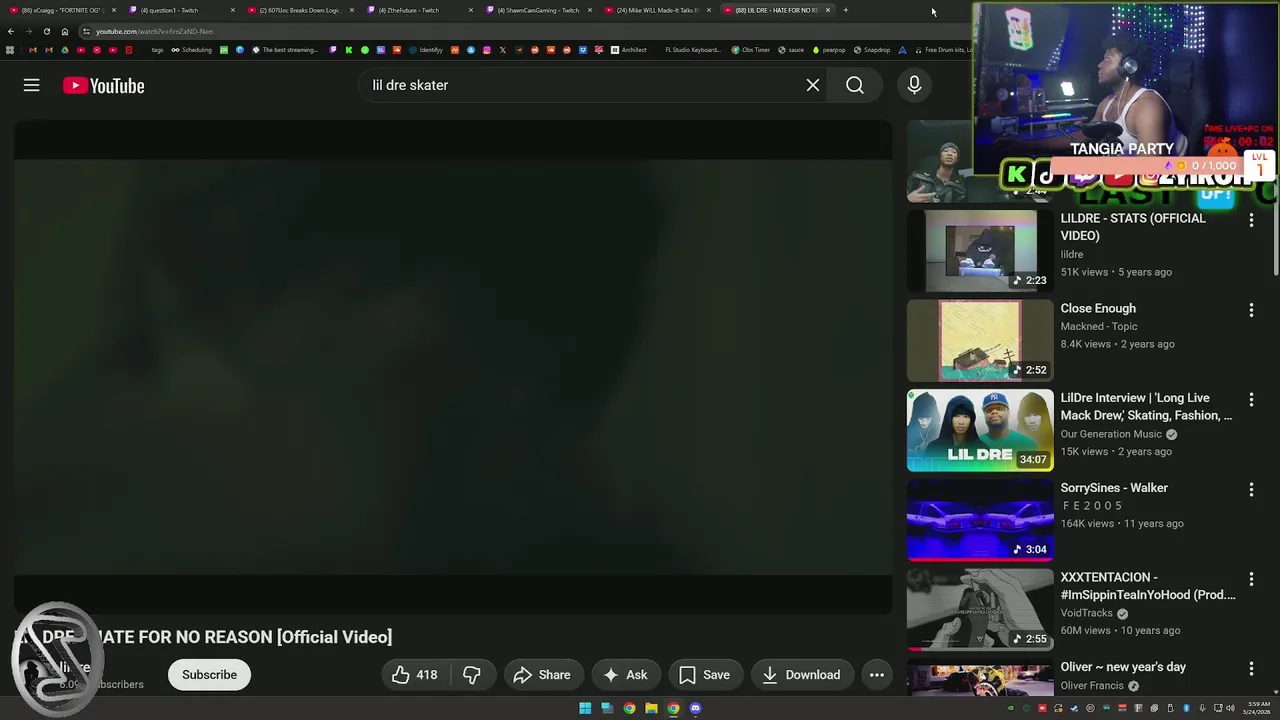Open the Google Drive bookmark icon

(65, 50)
